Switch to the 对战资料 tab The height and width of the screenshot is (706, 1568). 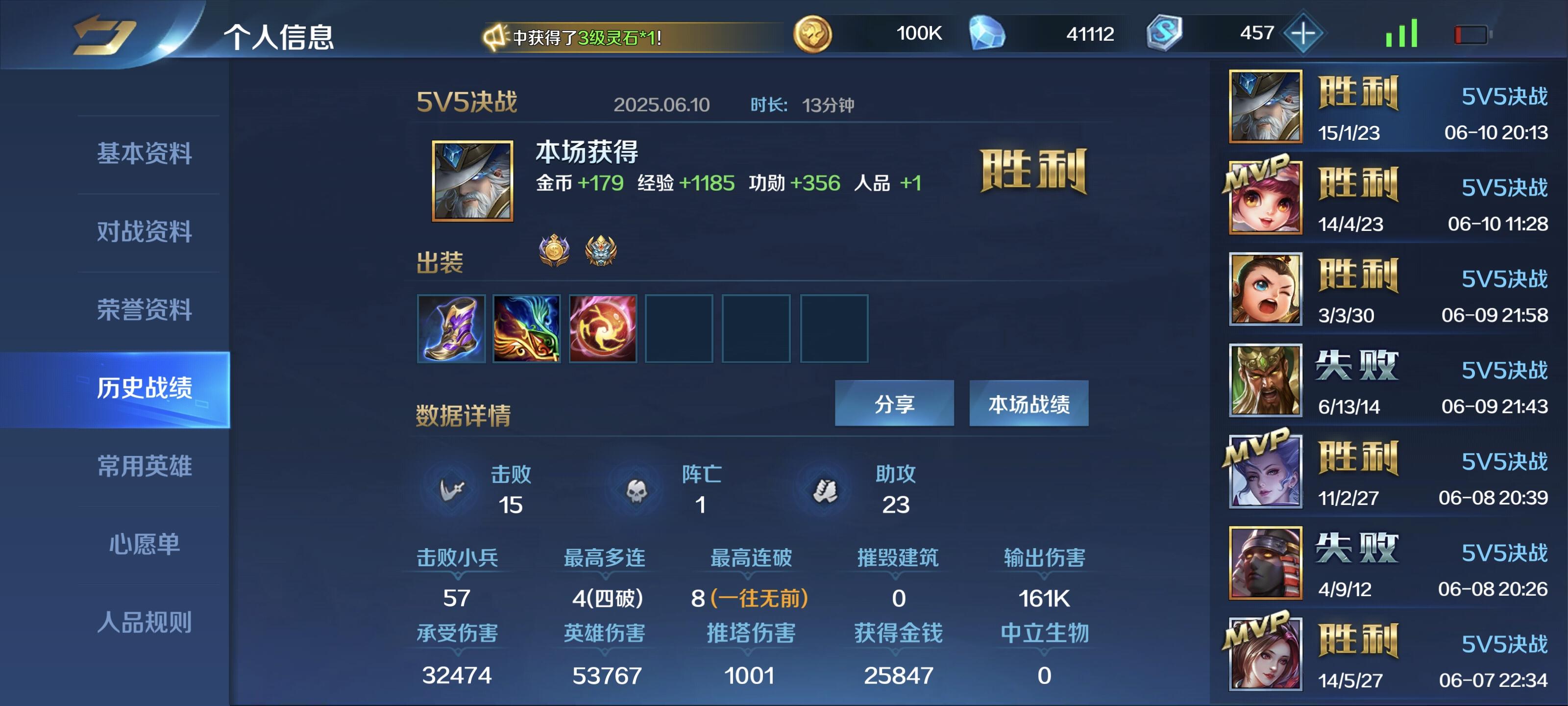pos(145,231)
